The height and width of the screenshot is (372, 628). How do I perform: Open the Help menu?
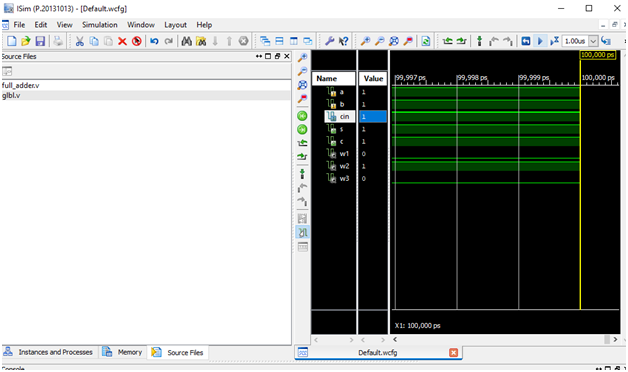pyautogui.click(x=204, y=25)
